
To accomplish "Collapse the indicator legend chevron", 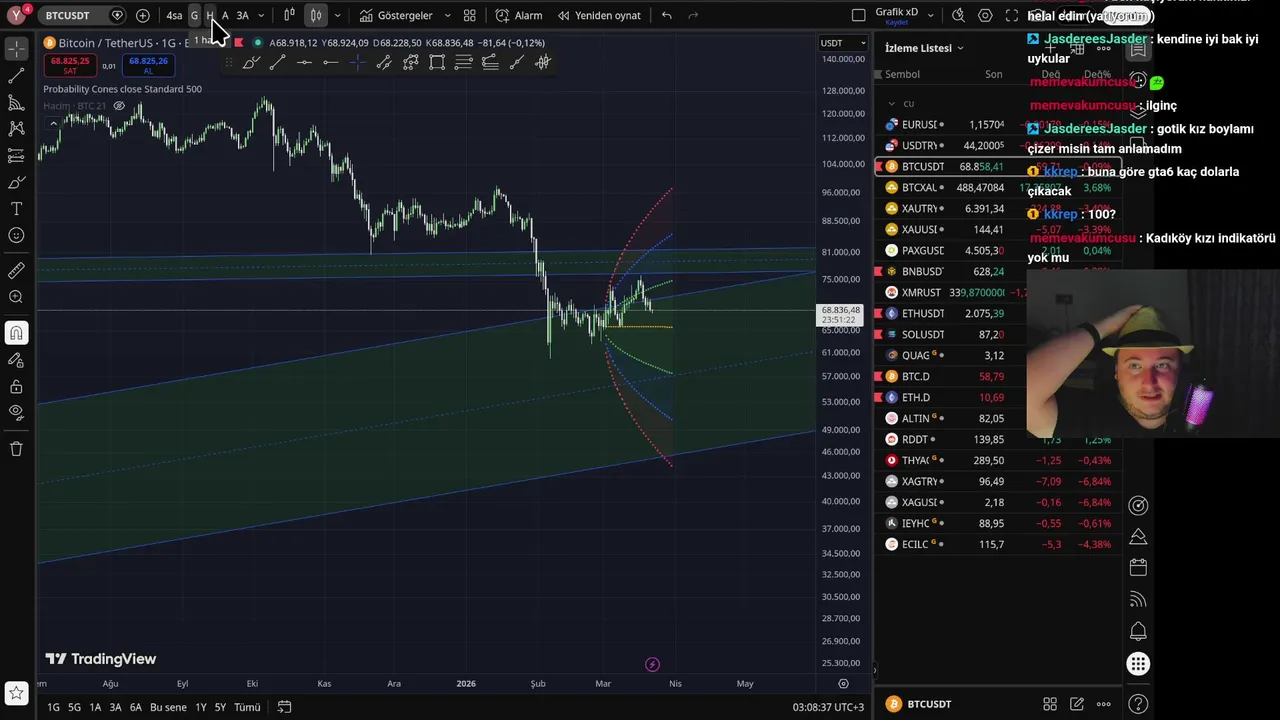I will coord(53,123).
